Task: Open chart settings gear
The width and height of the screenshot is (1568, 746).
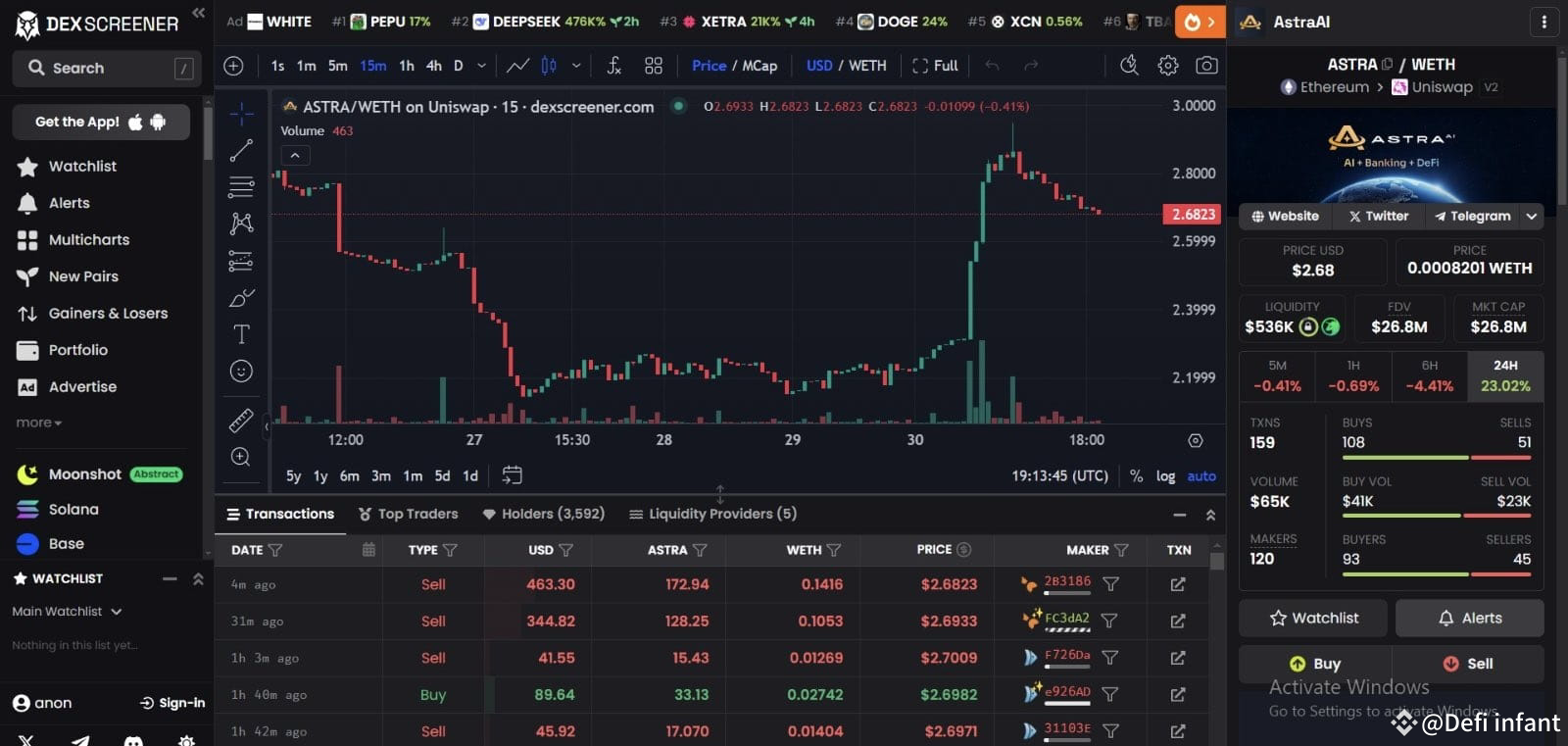Action: [x=1168, y=66]
